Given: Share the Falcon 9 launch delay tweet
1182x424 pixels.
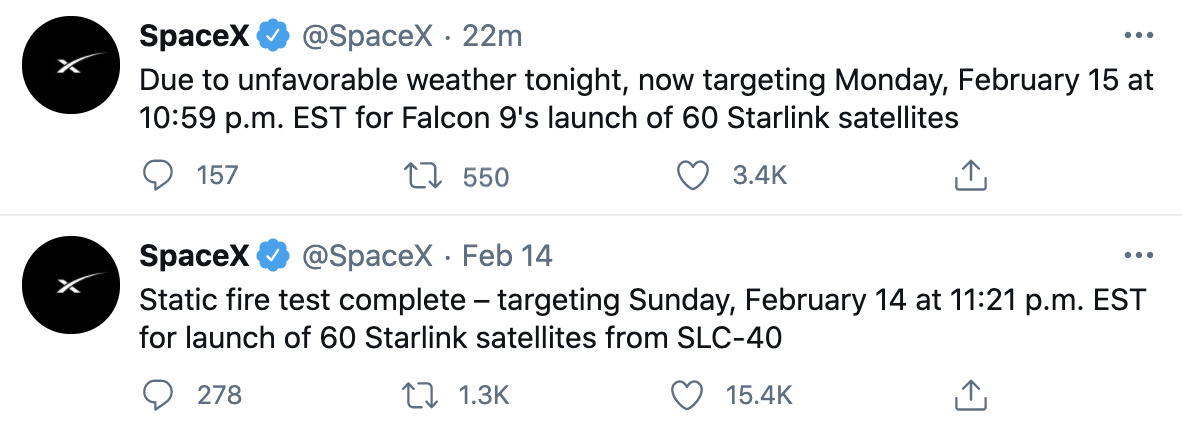Looking at the screenshot, I should [971, 177].
